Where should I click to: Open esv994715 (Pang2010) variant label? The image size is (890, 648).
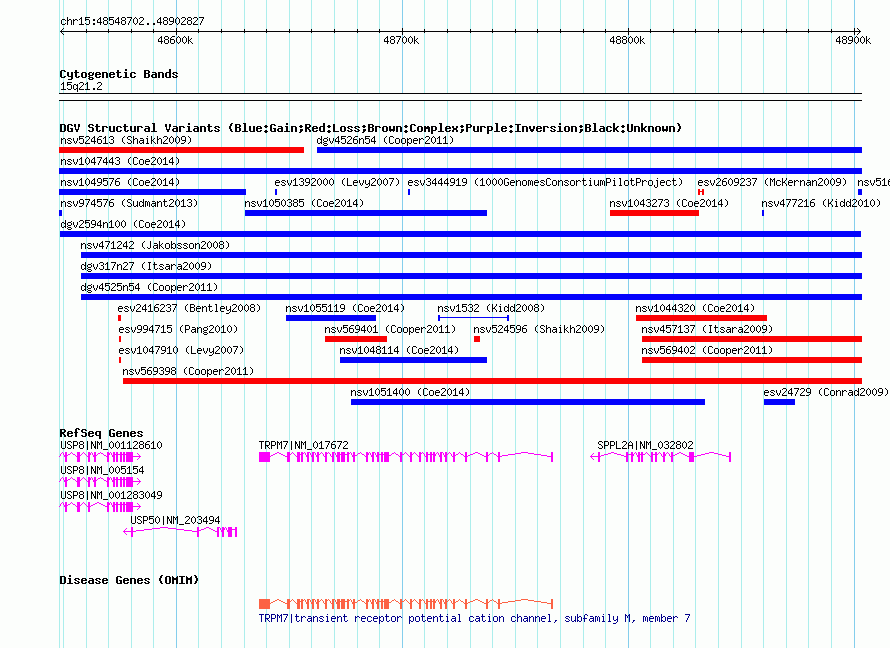[x=178, y=329]
